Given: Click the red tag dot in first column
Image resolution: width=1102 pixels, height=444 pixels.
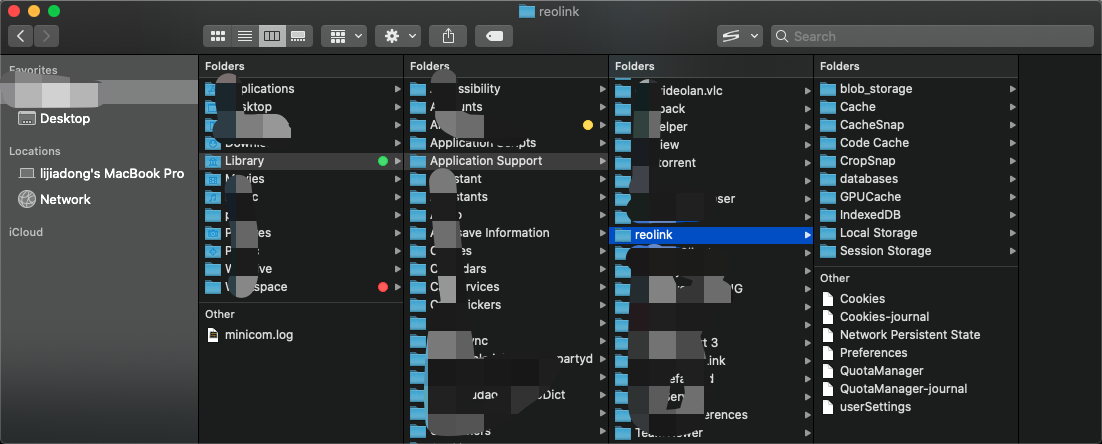Looking at the screenshot, I should coord(383,287).
